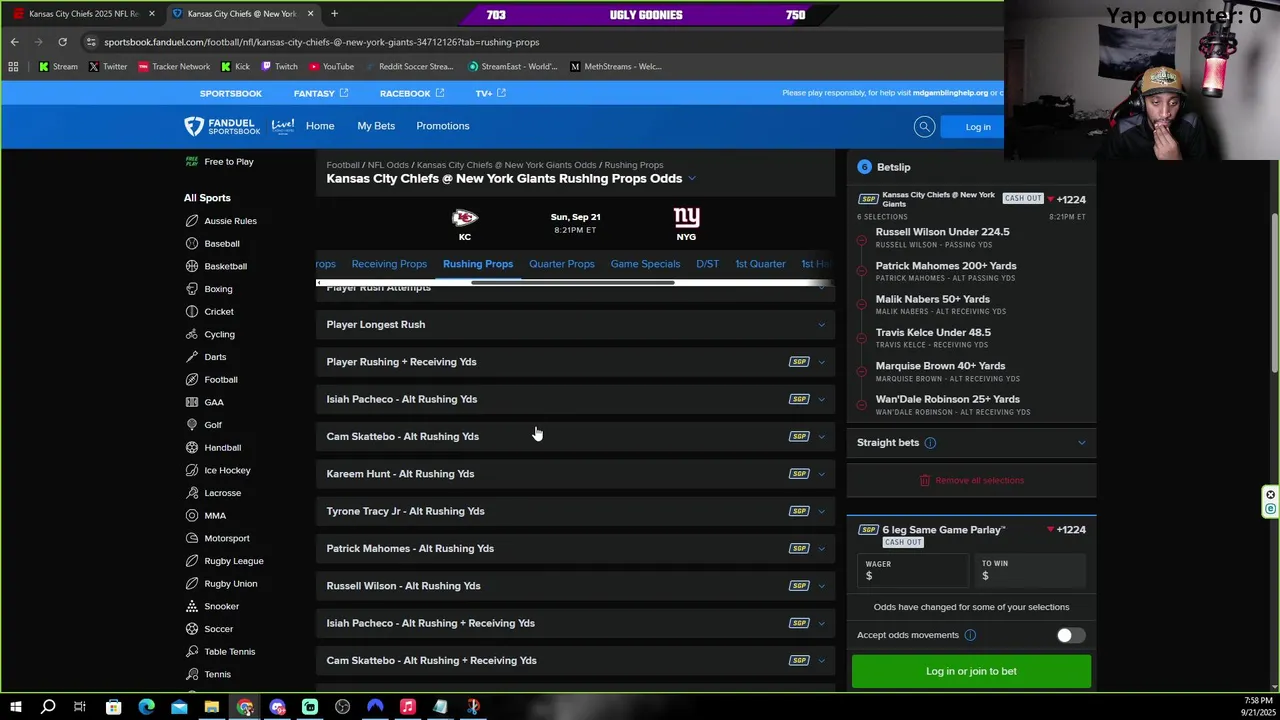Click the FanDuel search magnifier icon
The width and height of the screenshot is (1280, 720).
[924, 127]
